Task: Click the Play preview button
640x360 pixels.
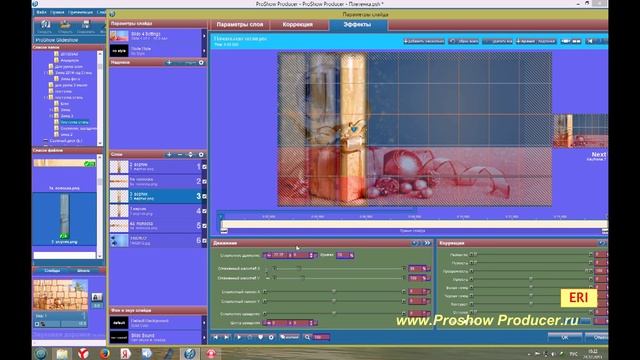Action: pyautogui.click(x=239, y=337)
